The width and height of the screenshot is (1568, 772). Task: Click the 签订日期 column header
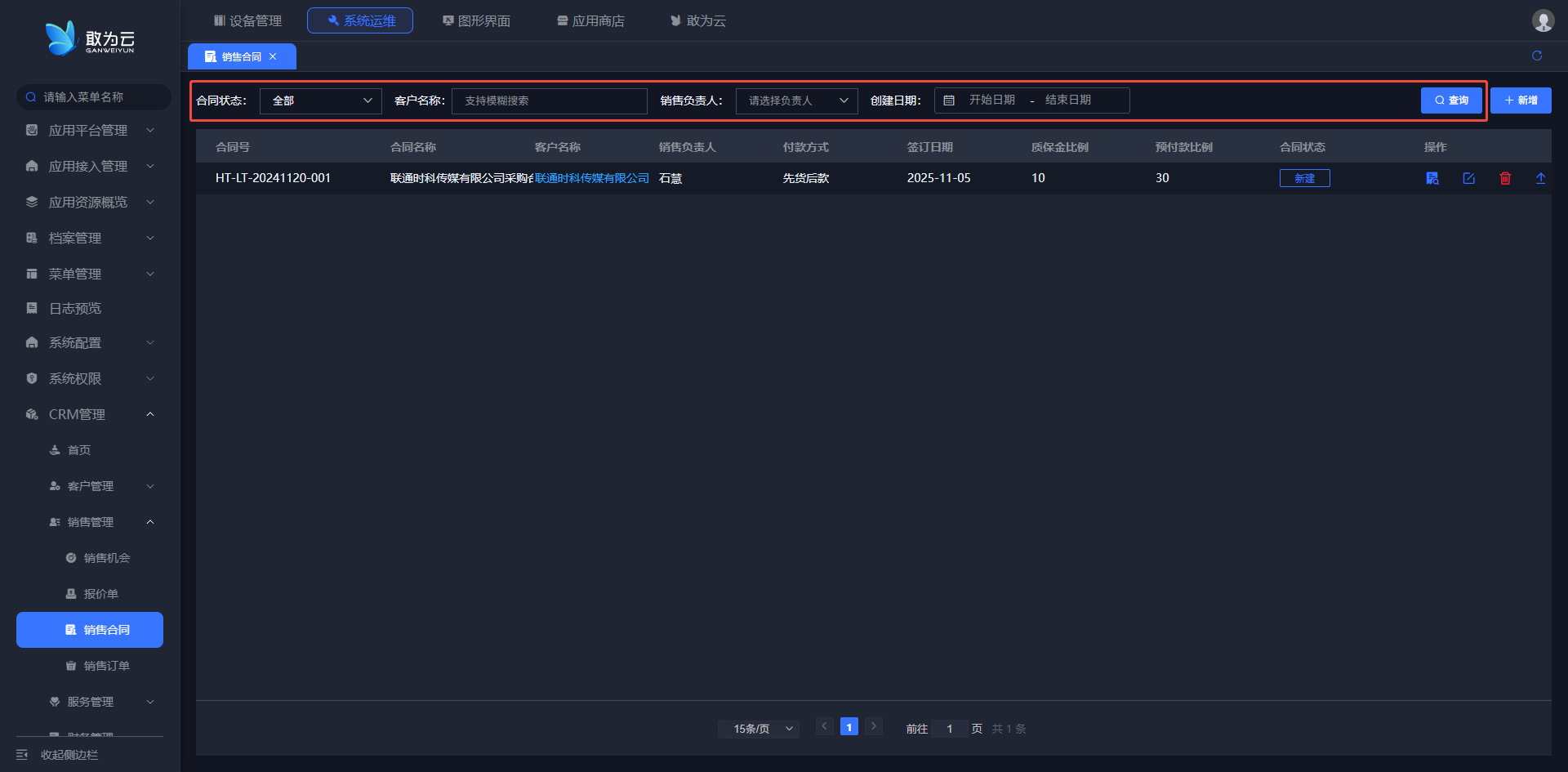[930, 147]
